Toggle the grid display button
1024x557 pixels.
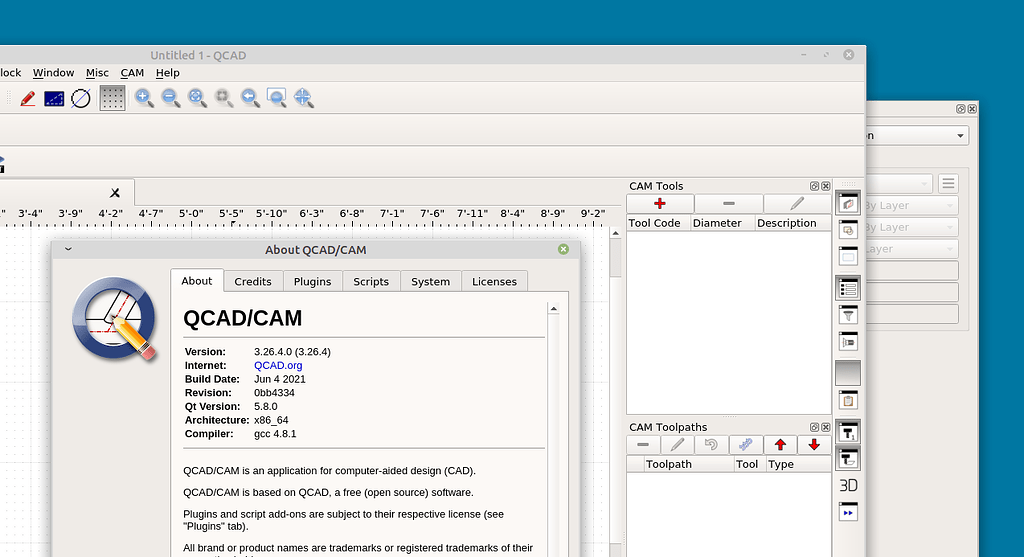click(112, 99)
